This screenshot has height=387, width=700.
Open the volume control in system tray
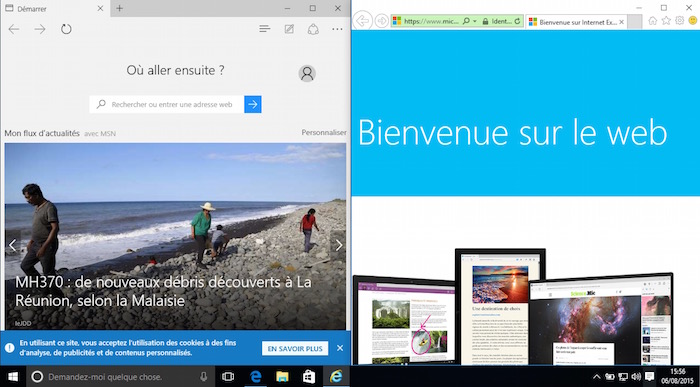tap(636, 377)
